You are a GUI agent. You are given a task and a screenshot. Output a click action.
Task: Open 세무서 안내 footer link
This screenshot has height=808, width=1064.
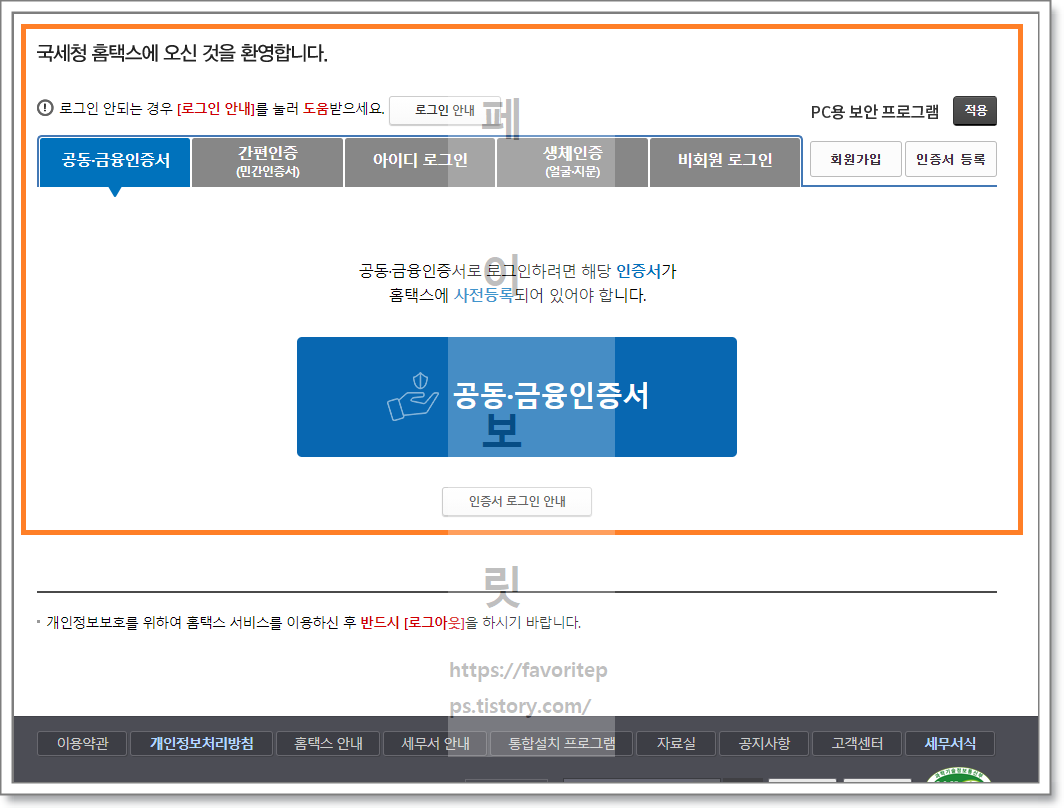[436, 744]
